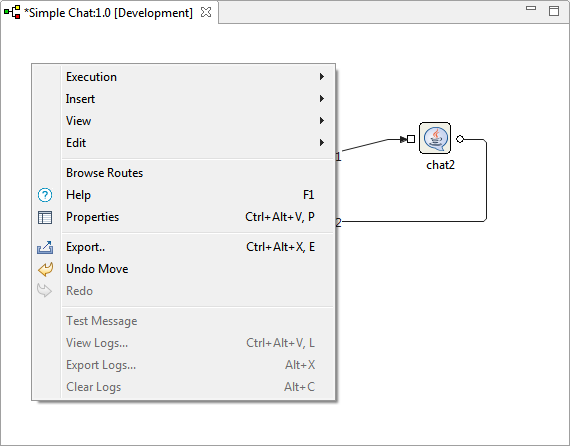Click the Properties table icon

(x=45, y=217)
